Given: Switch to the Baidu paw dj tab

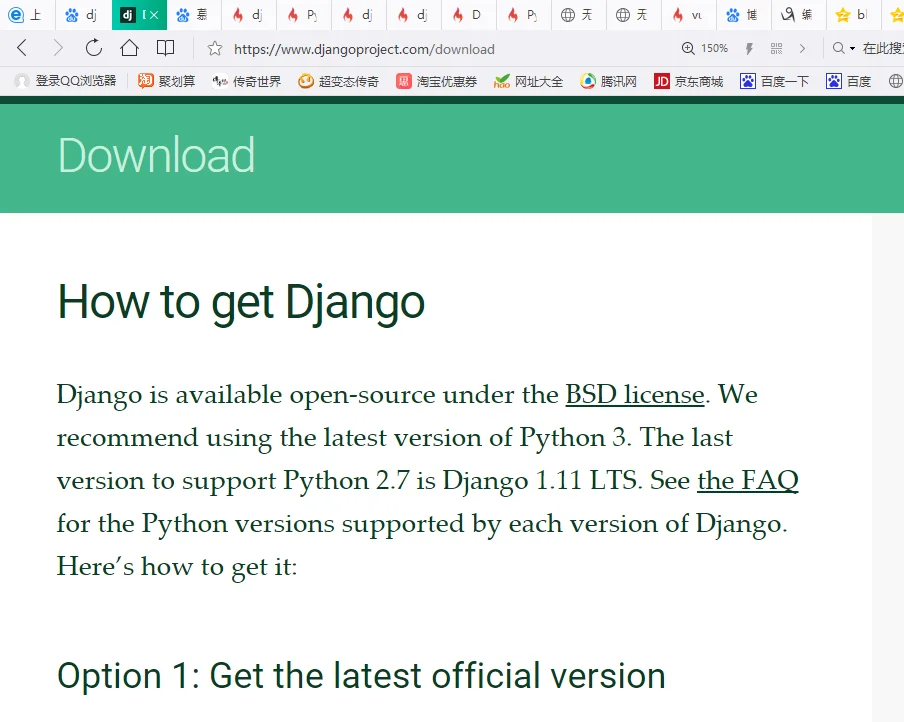Looking at the screenshot, I should (84, 15).
